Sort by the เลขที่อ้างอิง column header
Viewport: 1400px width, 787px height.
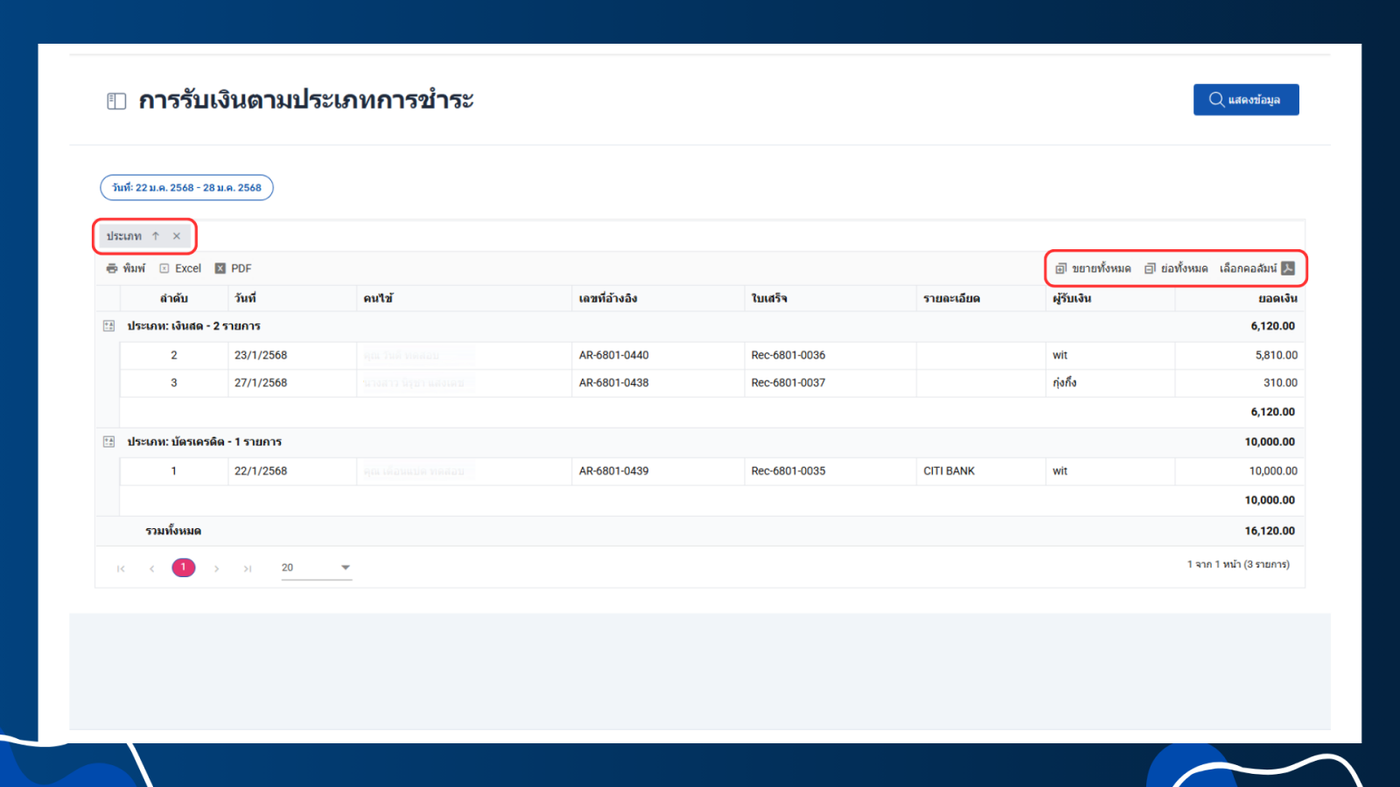pos(659,298)
